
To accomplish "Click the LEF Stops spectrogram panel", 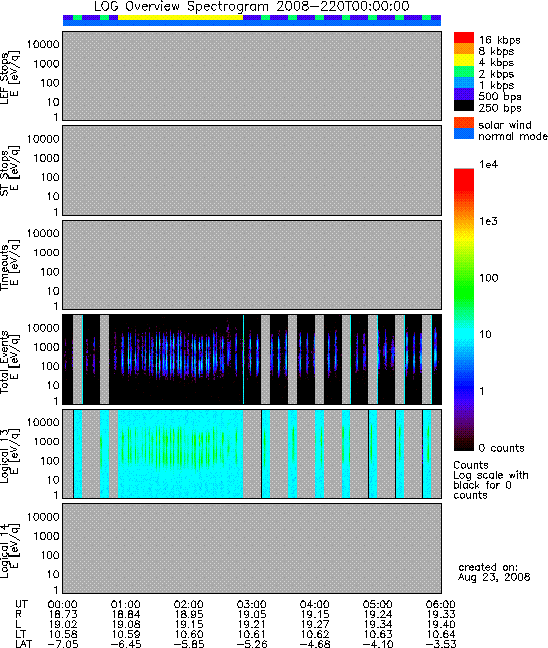I will [x=252, y=76].
